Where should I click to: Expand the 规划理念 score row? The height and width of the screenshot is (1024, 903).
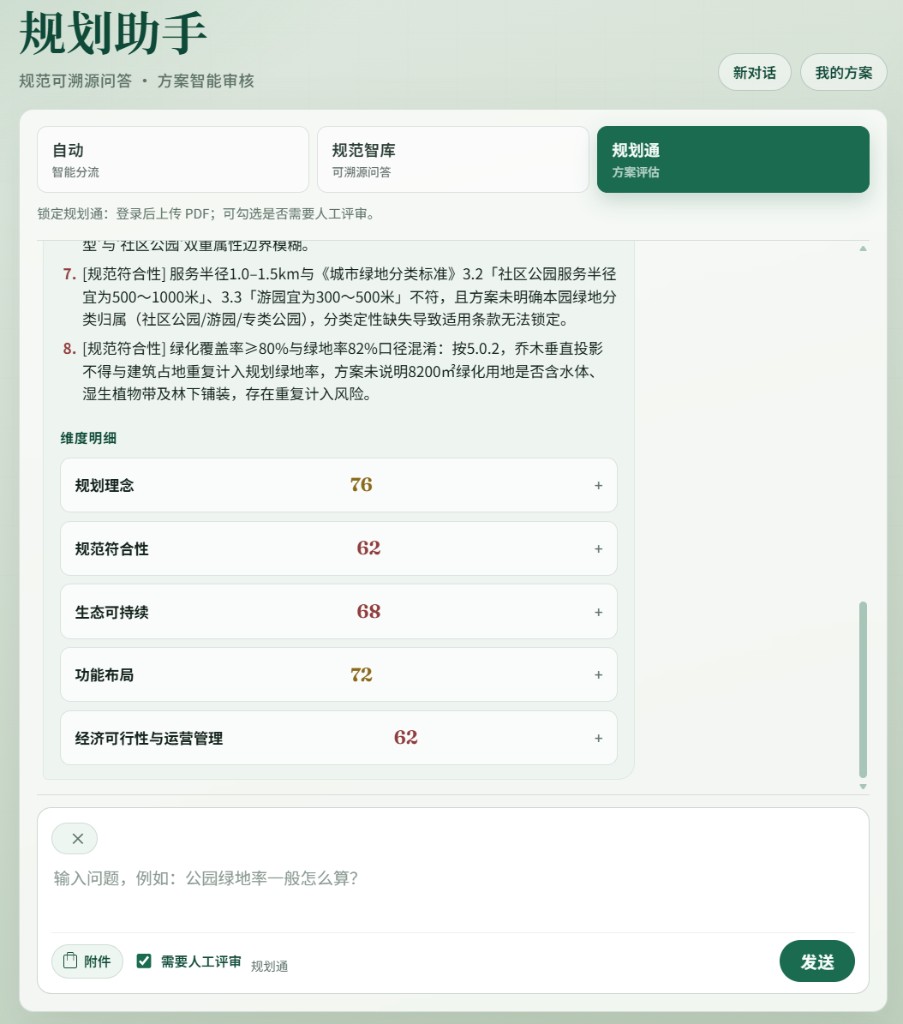[x=338, y=485]
